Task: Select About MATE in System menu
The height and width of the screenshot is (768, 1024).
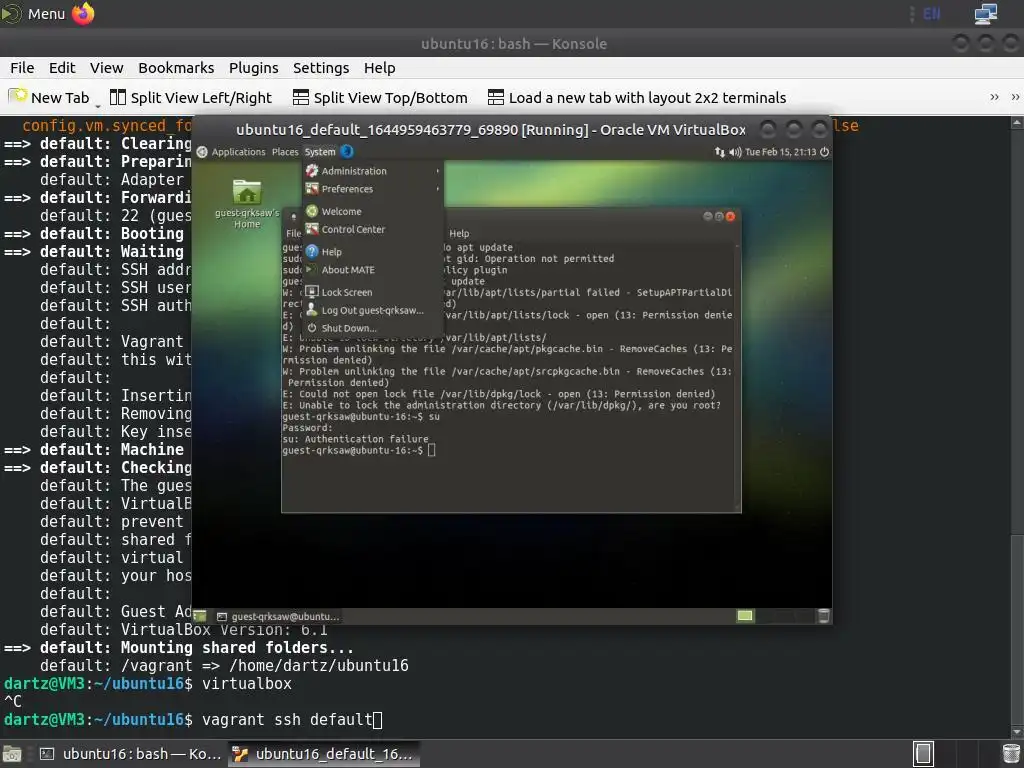Action: tap(374, 270)
